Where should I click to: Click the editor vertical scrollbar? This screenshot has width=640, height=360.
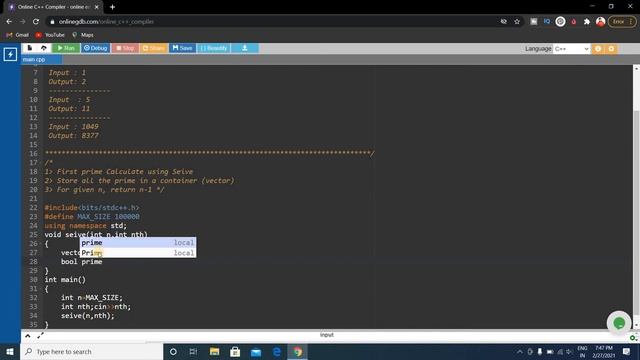[x=636, y=196]
